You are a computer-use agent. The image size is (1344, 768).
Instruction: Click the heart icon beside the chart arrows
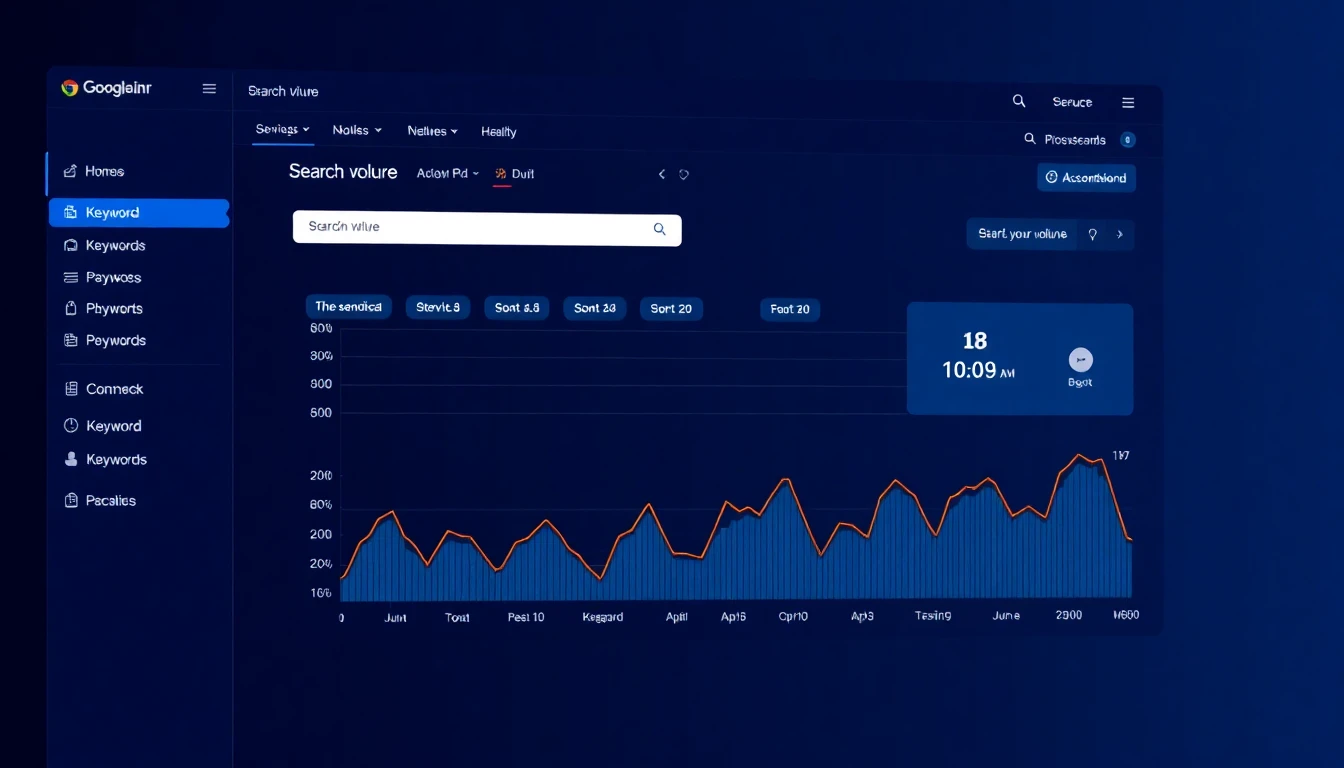point(684,173)
